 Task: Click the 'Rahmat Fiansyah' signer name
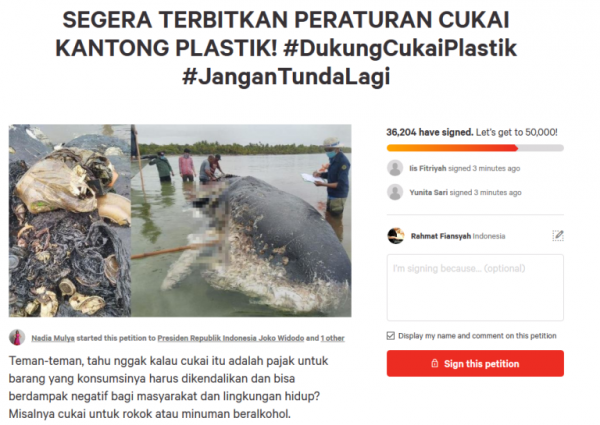coord(441,236)
